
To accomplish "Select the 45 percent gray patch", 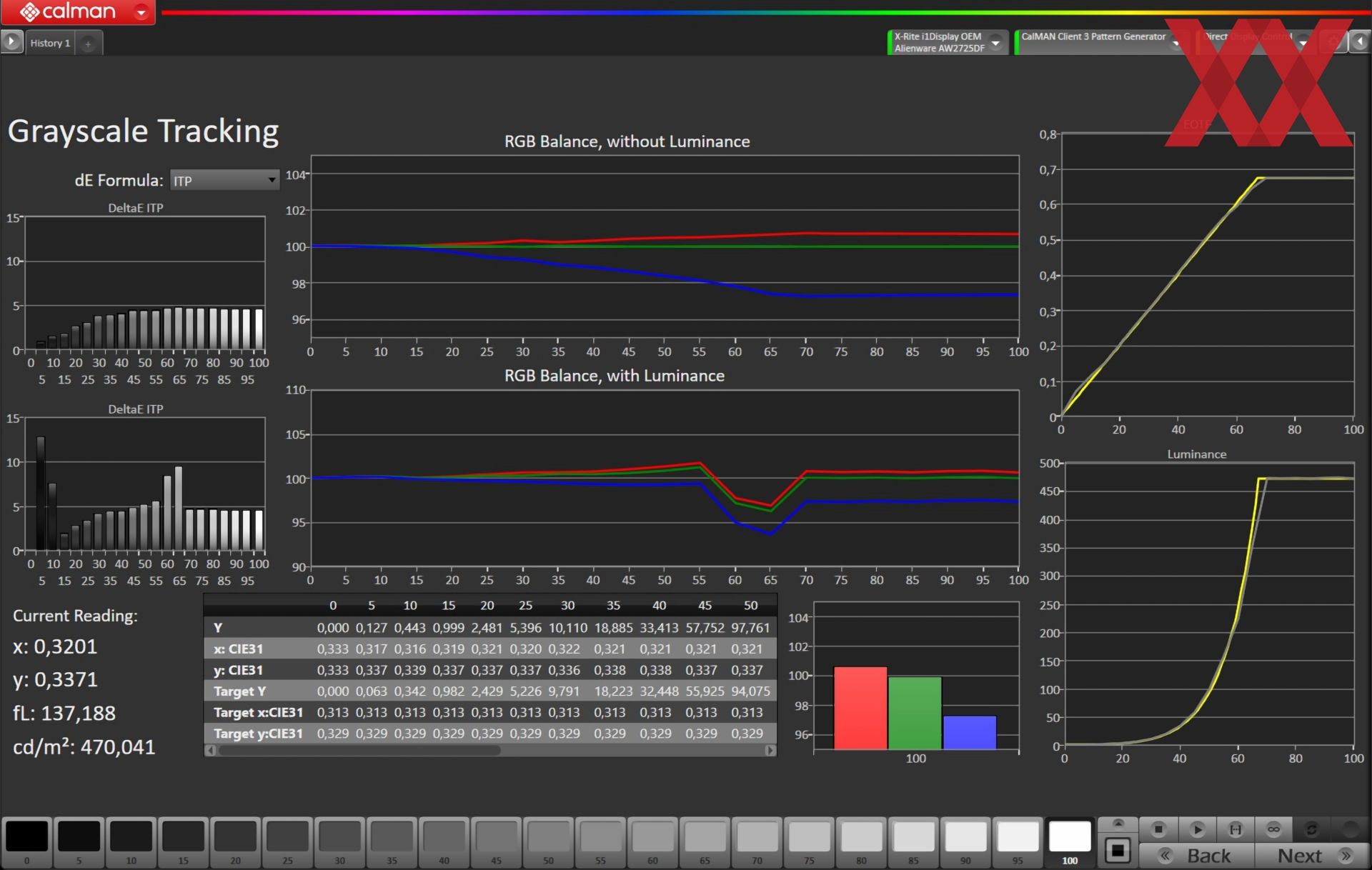I will pyautogui.click(x=497, y=841).
